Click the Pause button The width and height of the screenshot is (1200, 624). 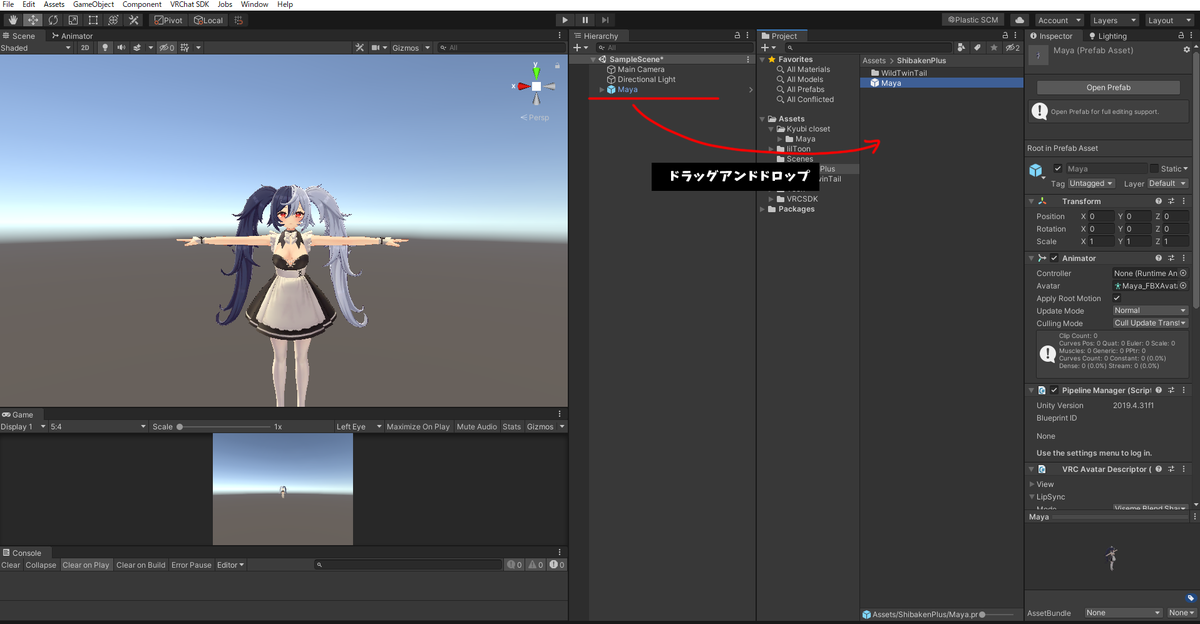pos(585,20)
